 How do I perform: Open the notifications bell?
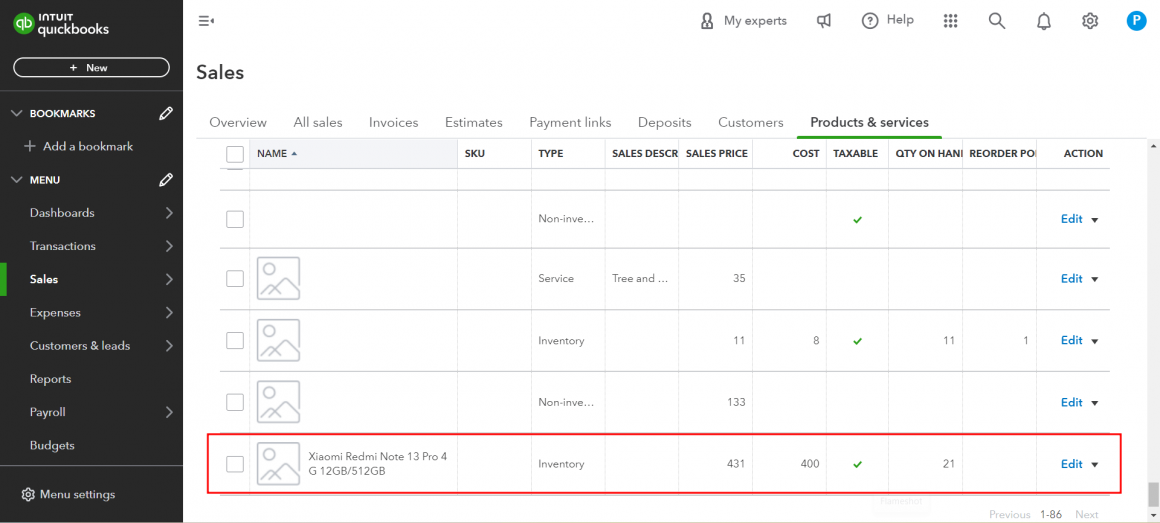pos(1044,21)
